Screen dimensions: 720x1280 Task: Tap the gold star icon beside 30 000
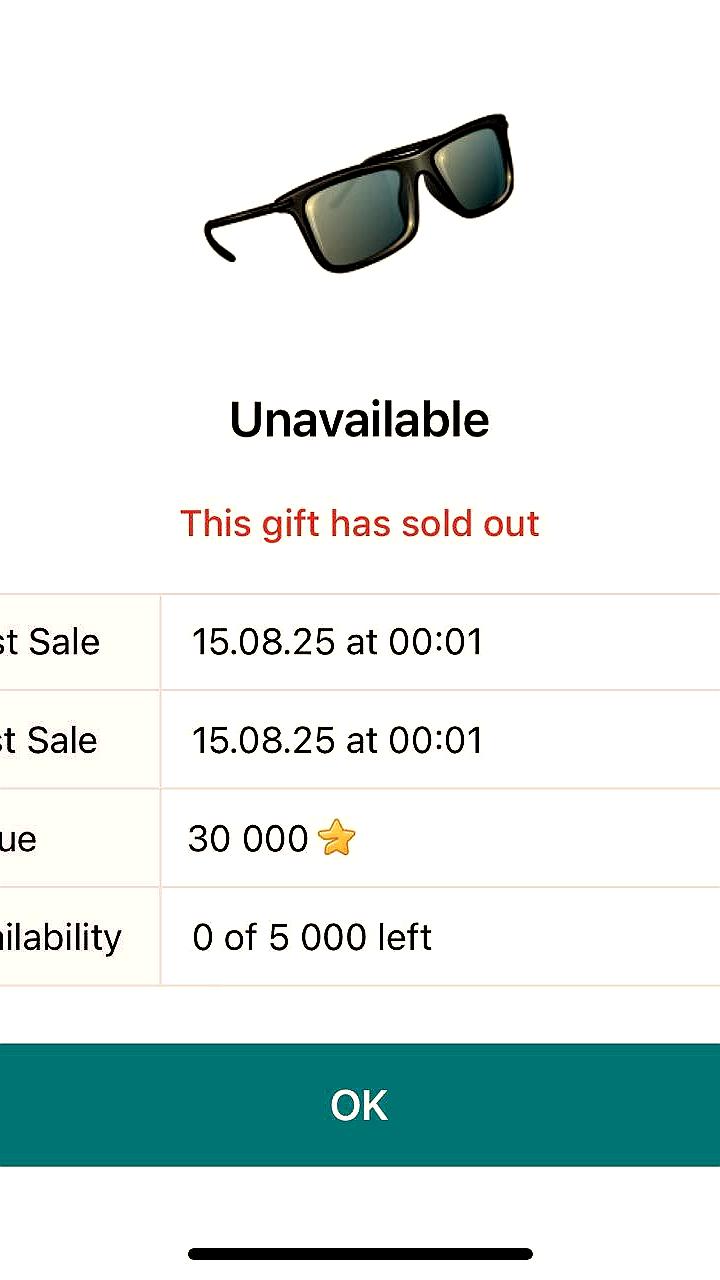point(336,838)
